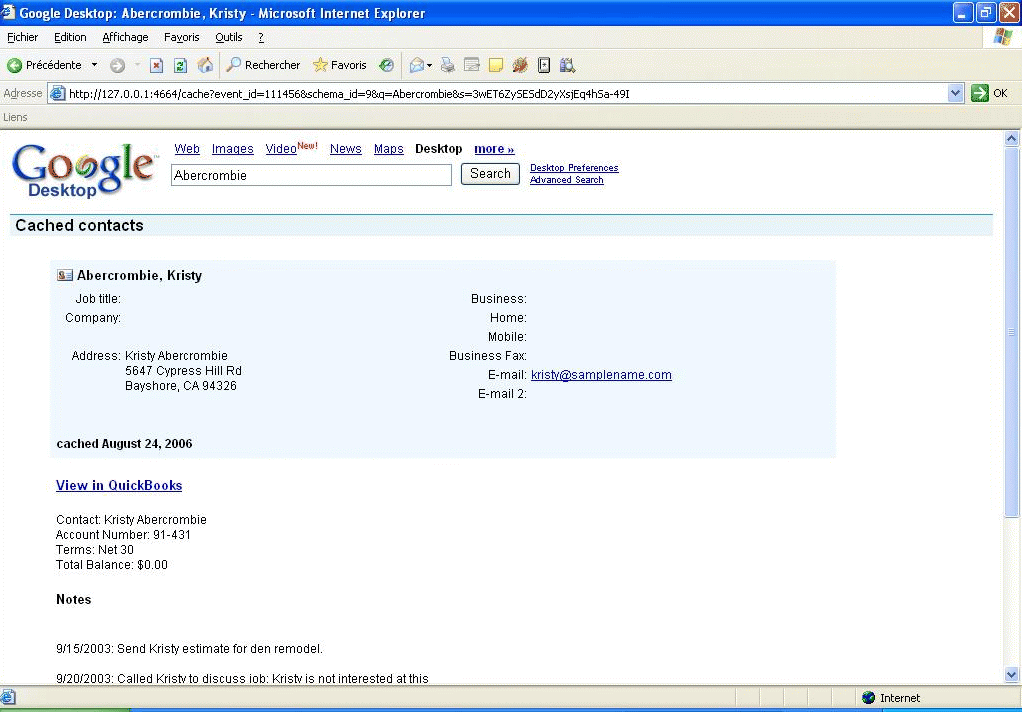The image size is (1022, 712).
Task: Click Terms: Net 30 text
Action: click(95, 550)
